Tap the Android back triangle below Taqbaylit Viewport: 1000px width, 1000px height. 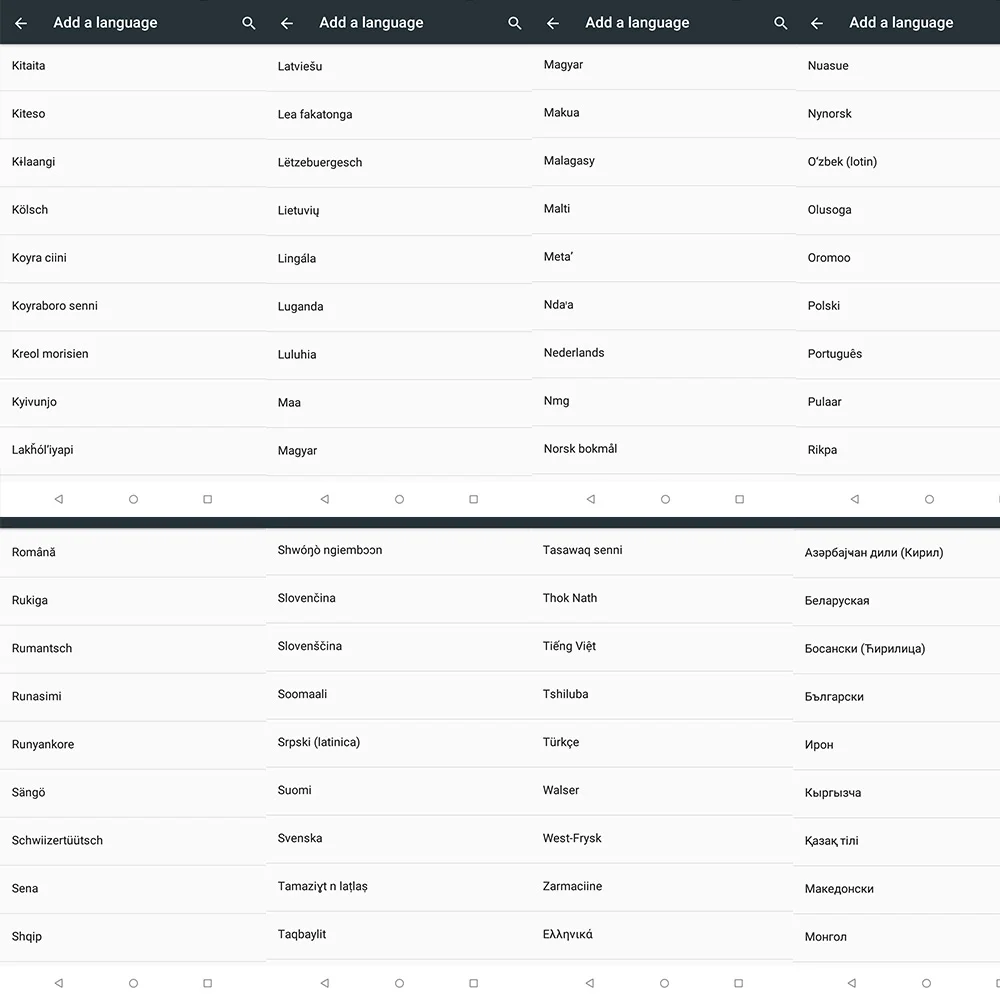pyautogui.click(x=325, y=983)
